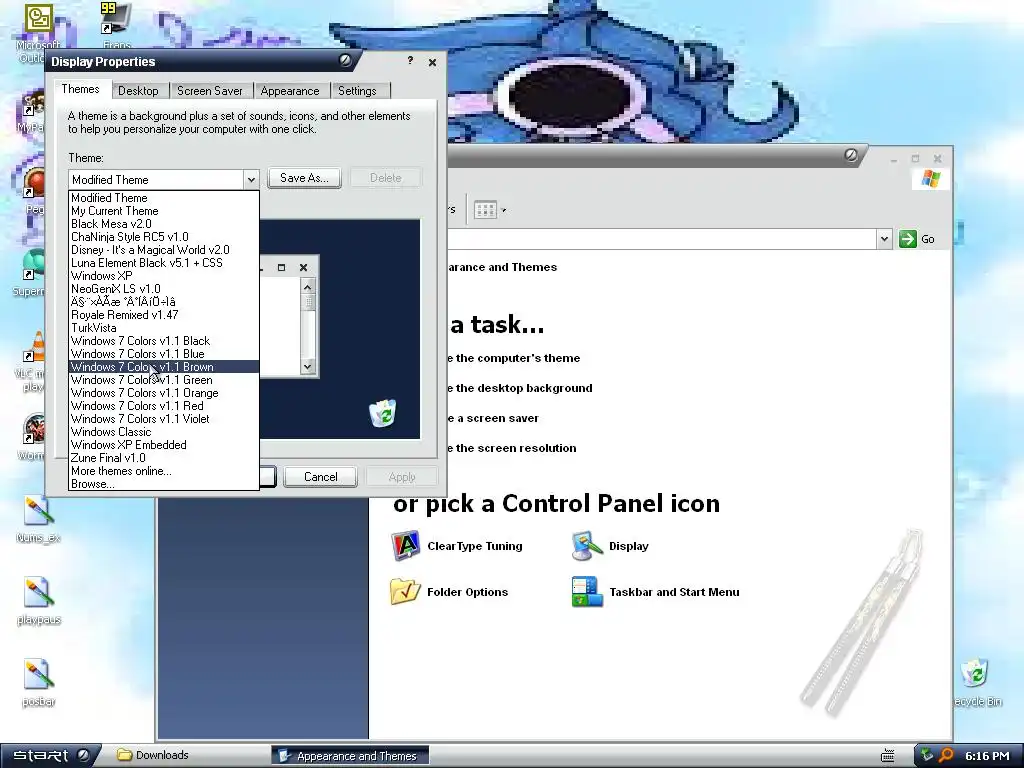
Task: Click the screen resolution task link
Action: tap(512, 448)
